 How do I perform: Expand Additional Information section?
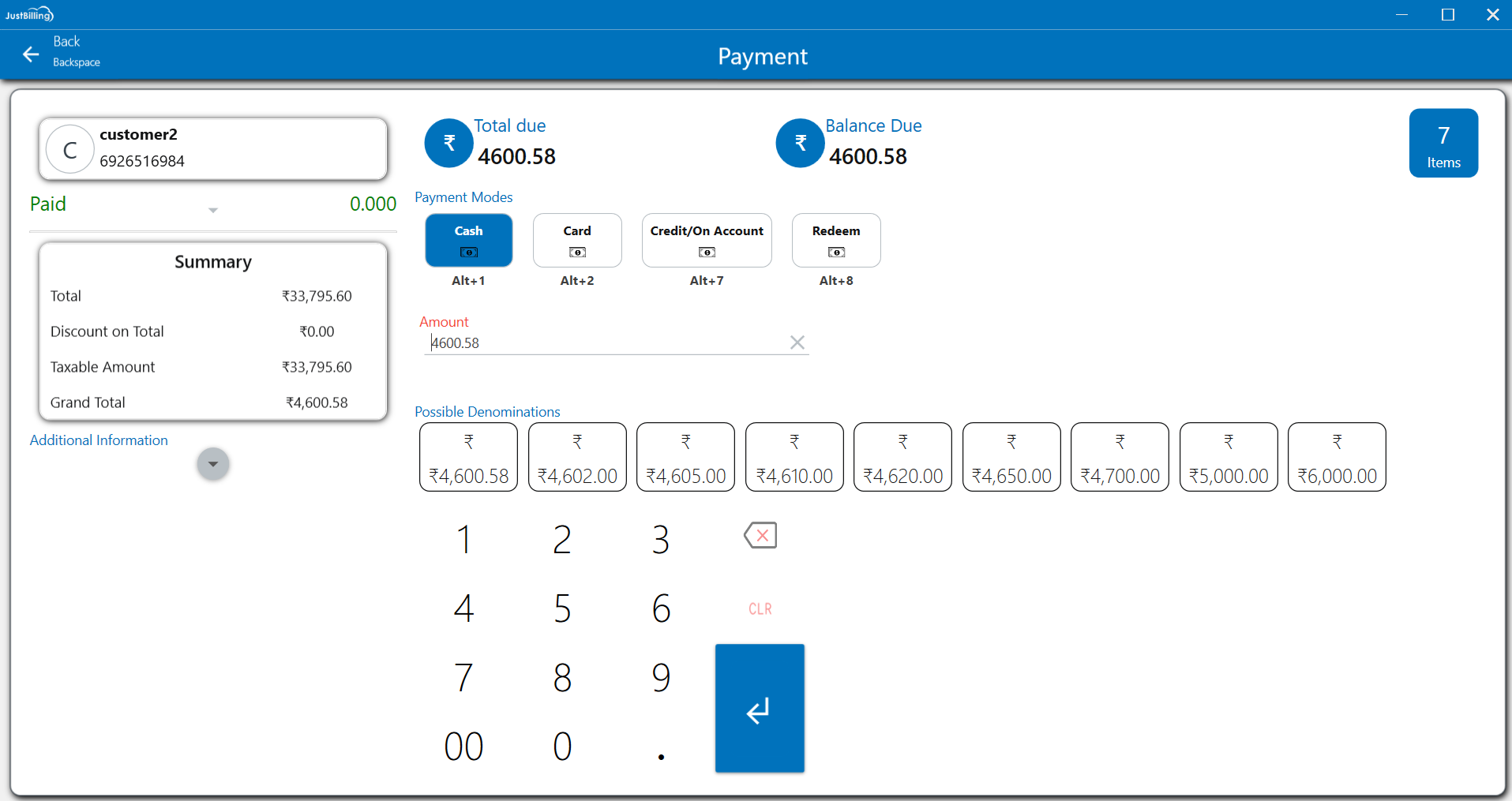click(x=212, y=464)
